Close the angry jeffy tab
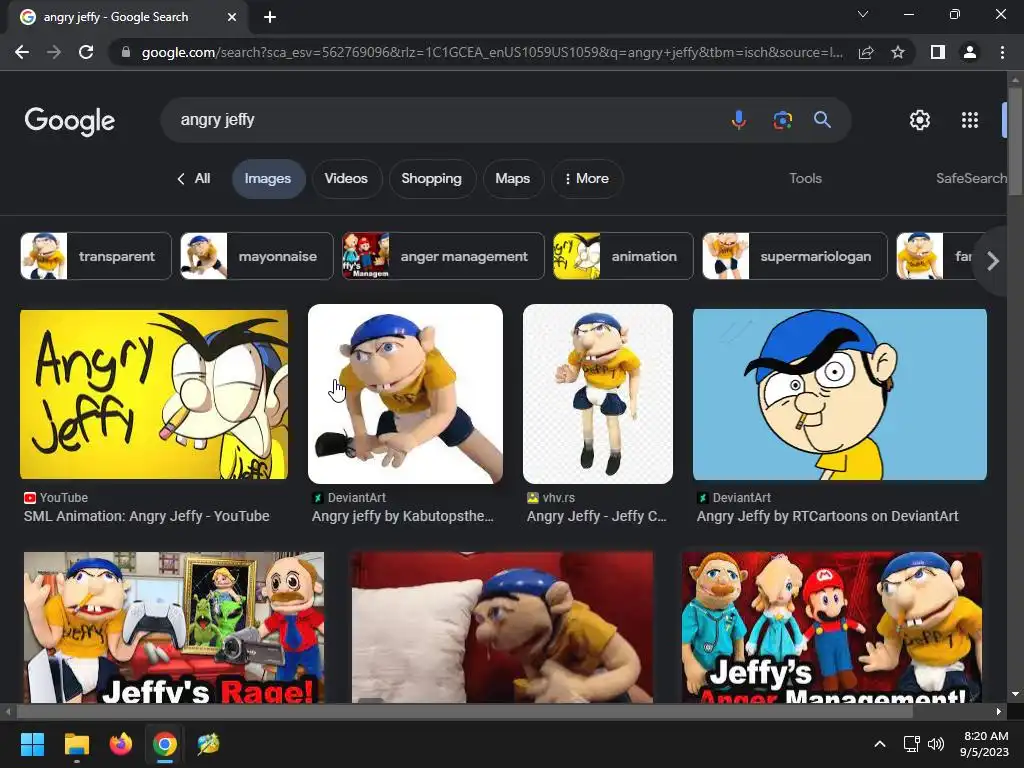 [232, 17]
